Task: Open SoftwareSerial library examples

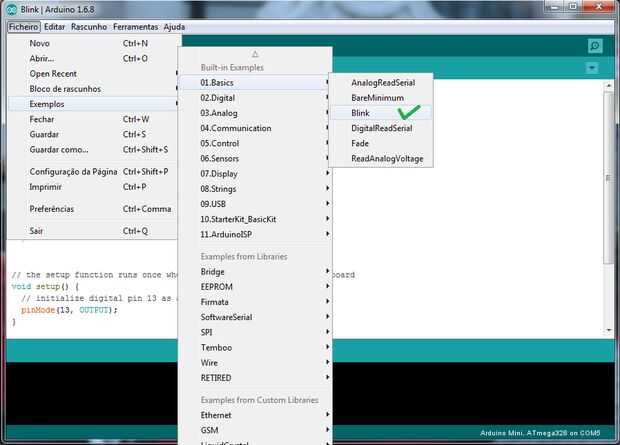Action: pyautogui.click(x=255, y=317)
